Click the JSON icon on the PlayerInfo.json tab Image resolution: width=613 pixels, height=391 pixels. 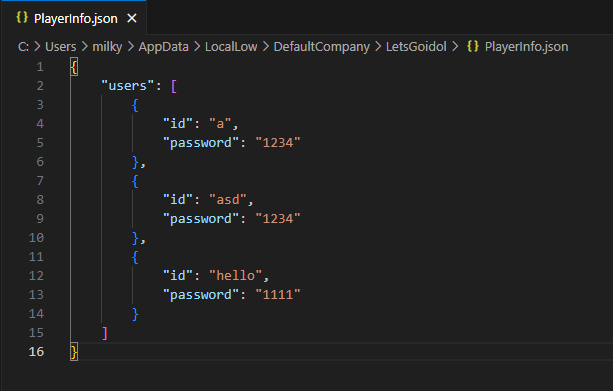pyautogui.click(x=22, y=18)
